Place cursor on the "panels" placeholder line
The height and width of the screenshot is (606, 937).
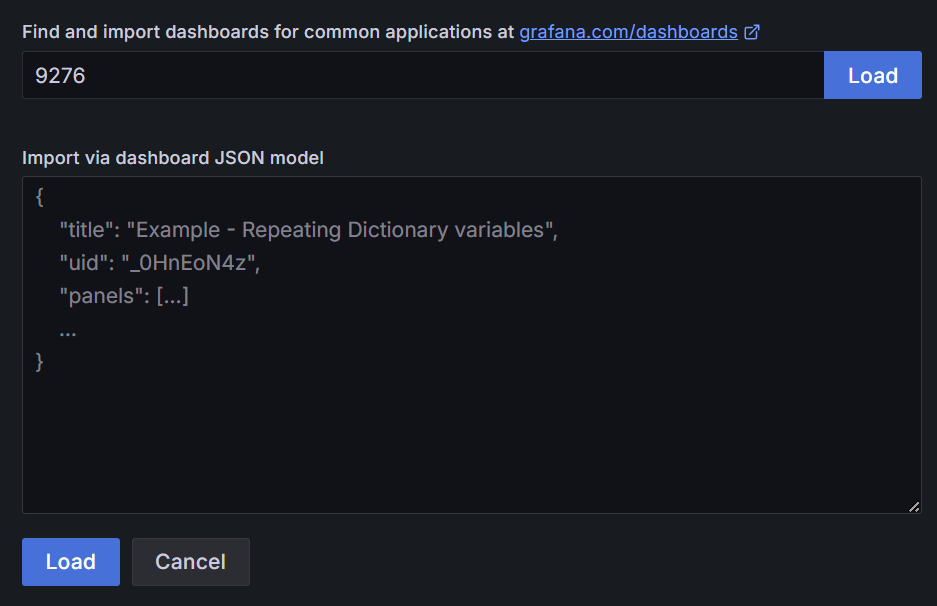pyautogui.click(x=124, y=296)
